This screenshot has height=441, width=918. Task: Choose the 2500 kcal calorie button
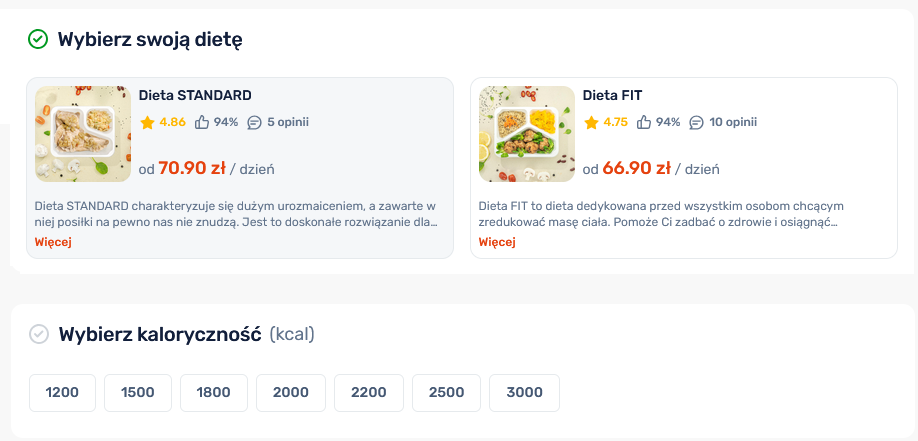[446, 393]
